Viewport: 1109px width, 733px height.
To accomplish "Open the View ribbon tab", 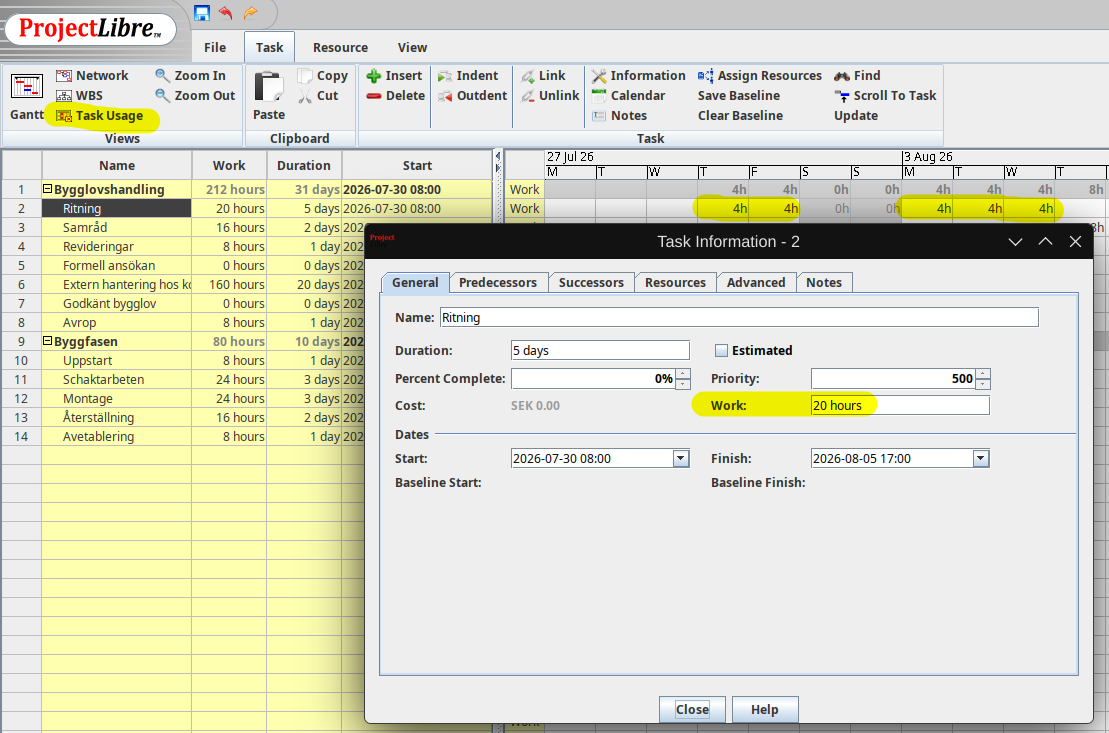I will tap(412, 47).
